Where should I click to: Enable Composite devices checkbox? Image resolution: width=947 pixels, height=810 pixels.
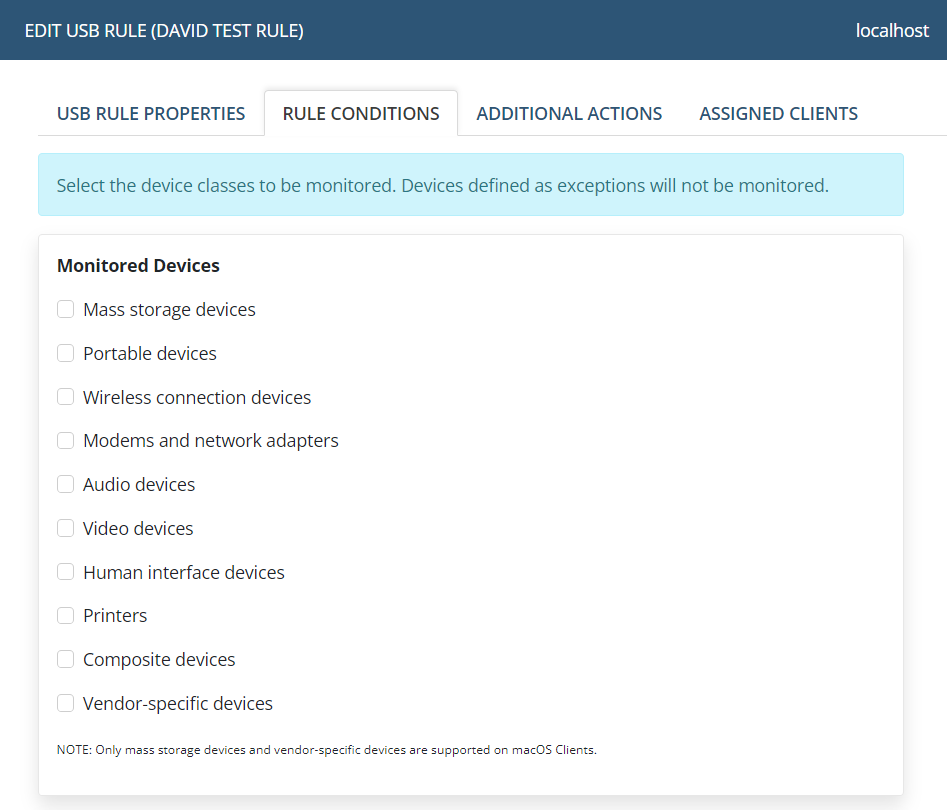point(66,659)
